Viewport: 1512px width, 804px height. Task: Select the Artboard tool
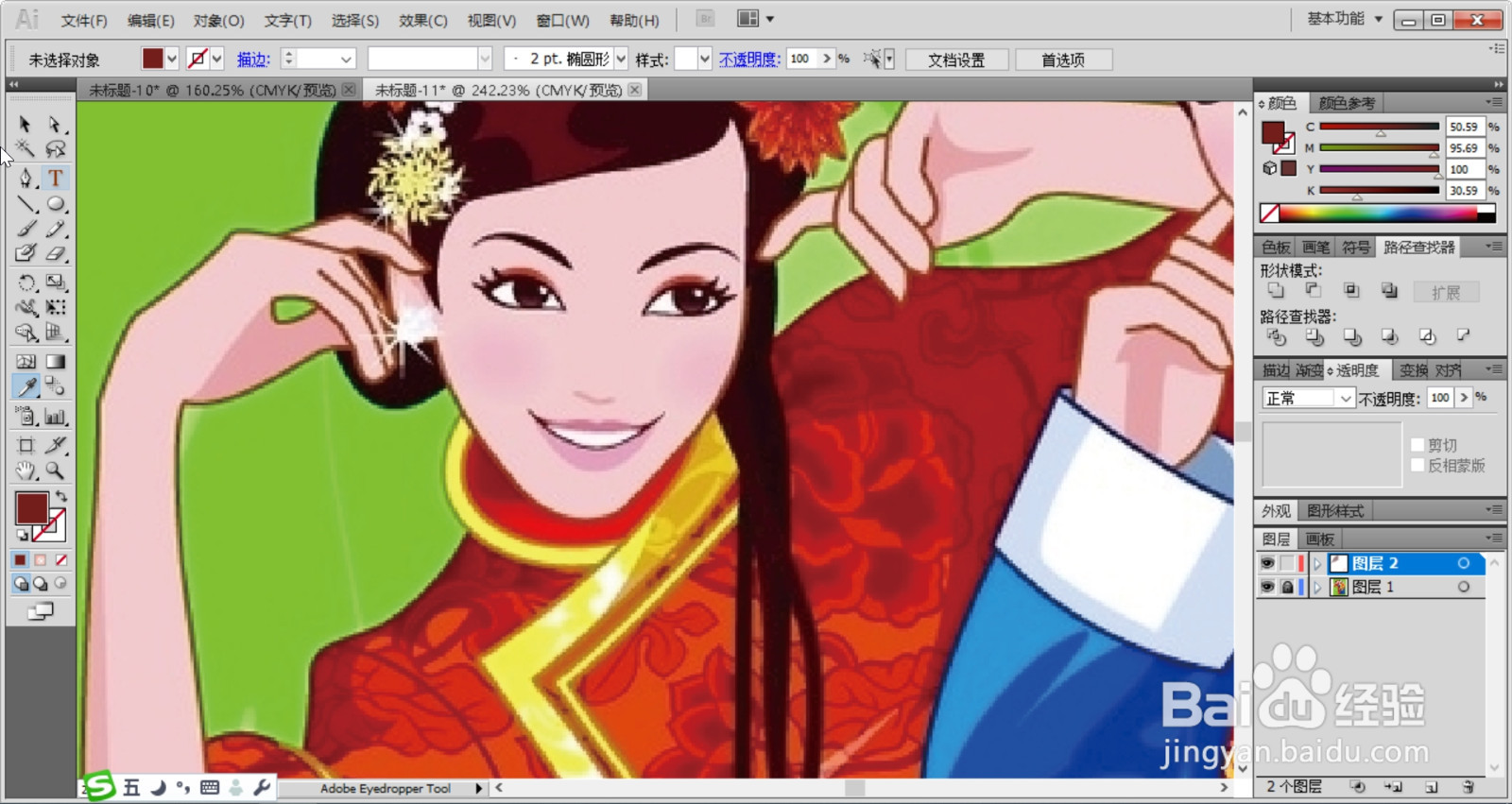[26, 445]
